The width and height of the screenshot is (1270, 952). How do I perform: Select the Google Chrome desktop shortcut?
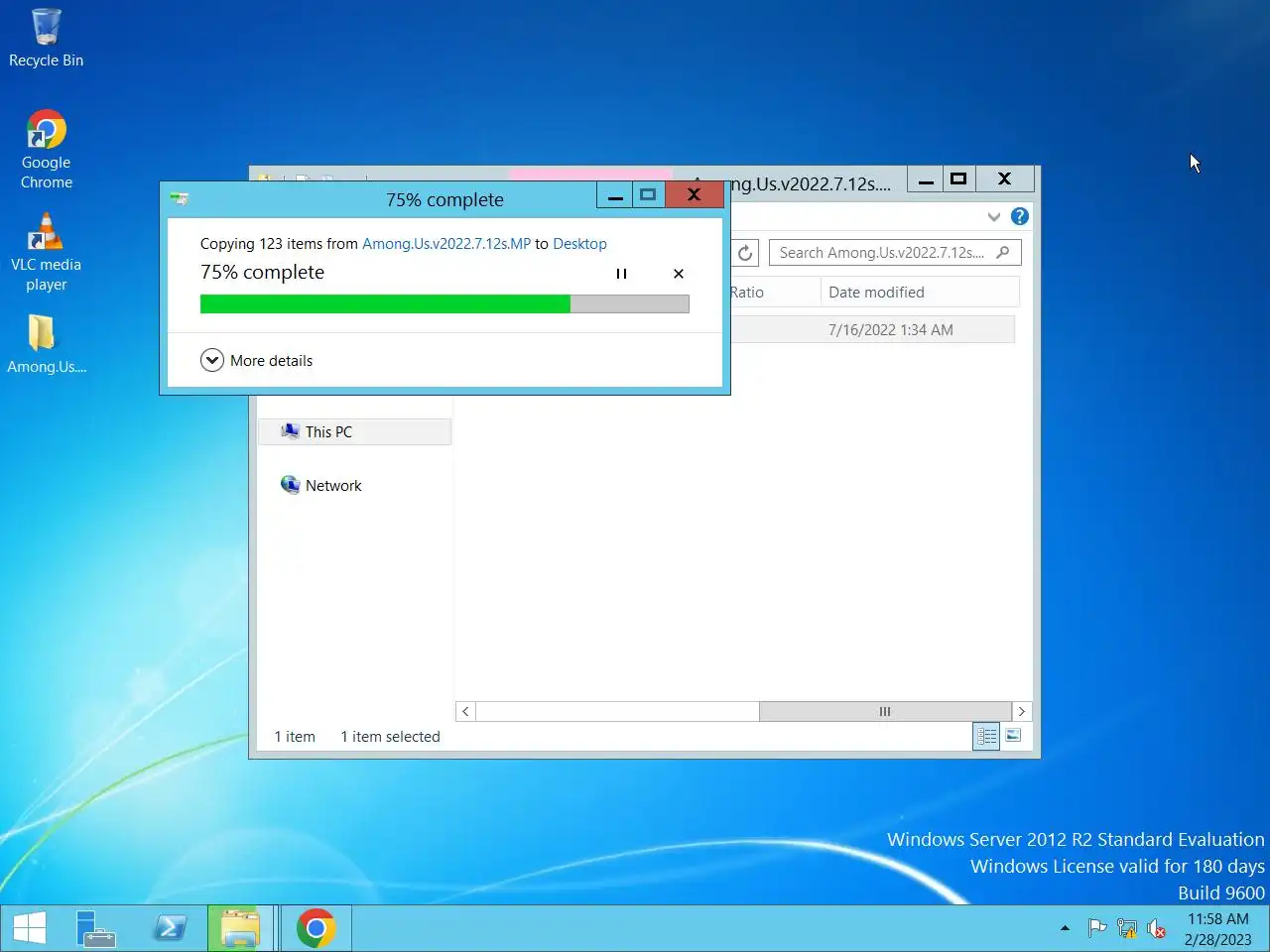click(46, 150)
